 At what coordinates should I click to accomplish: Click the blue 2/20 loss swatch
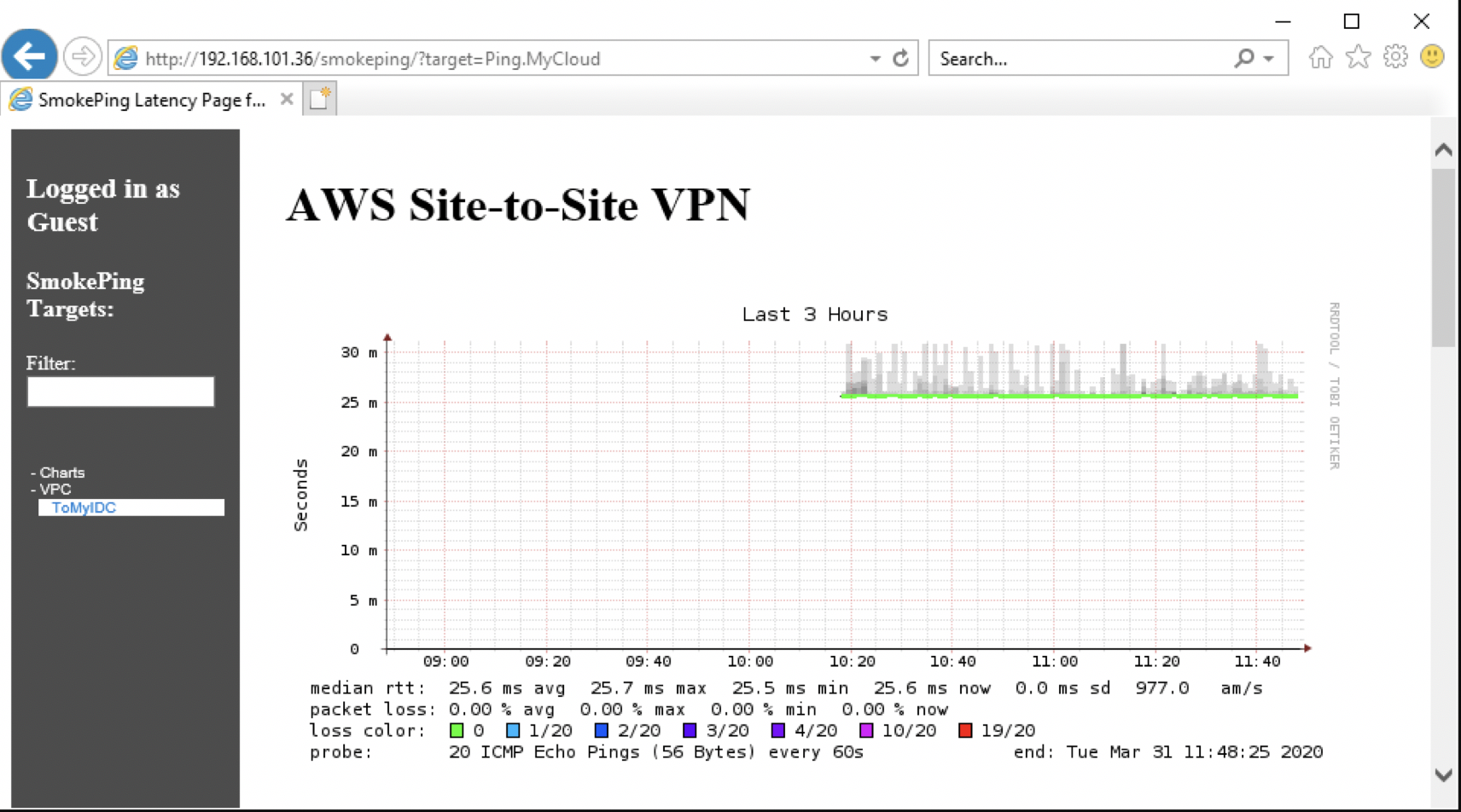click(x=602, y=731)
